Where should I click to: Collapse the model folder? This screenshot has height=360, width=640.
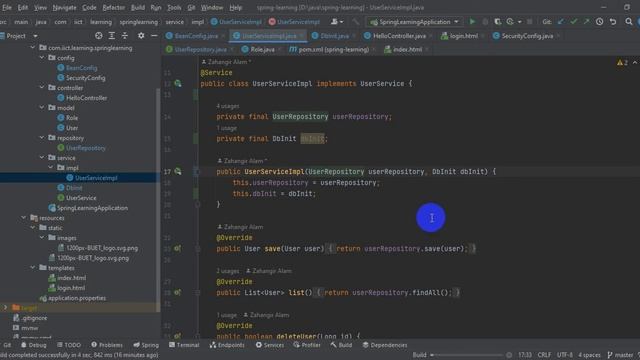point(42,107)
